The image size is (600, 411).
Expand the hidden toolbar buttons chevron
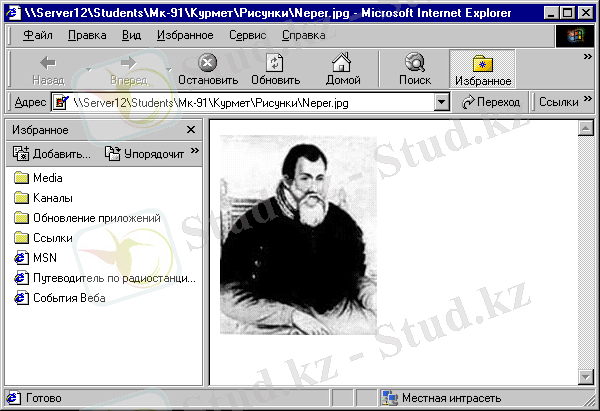click(x=587, y=57)
